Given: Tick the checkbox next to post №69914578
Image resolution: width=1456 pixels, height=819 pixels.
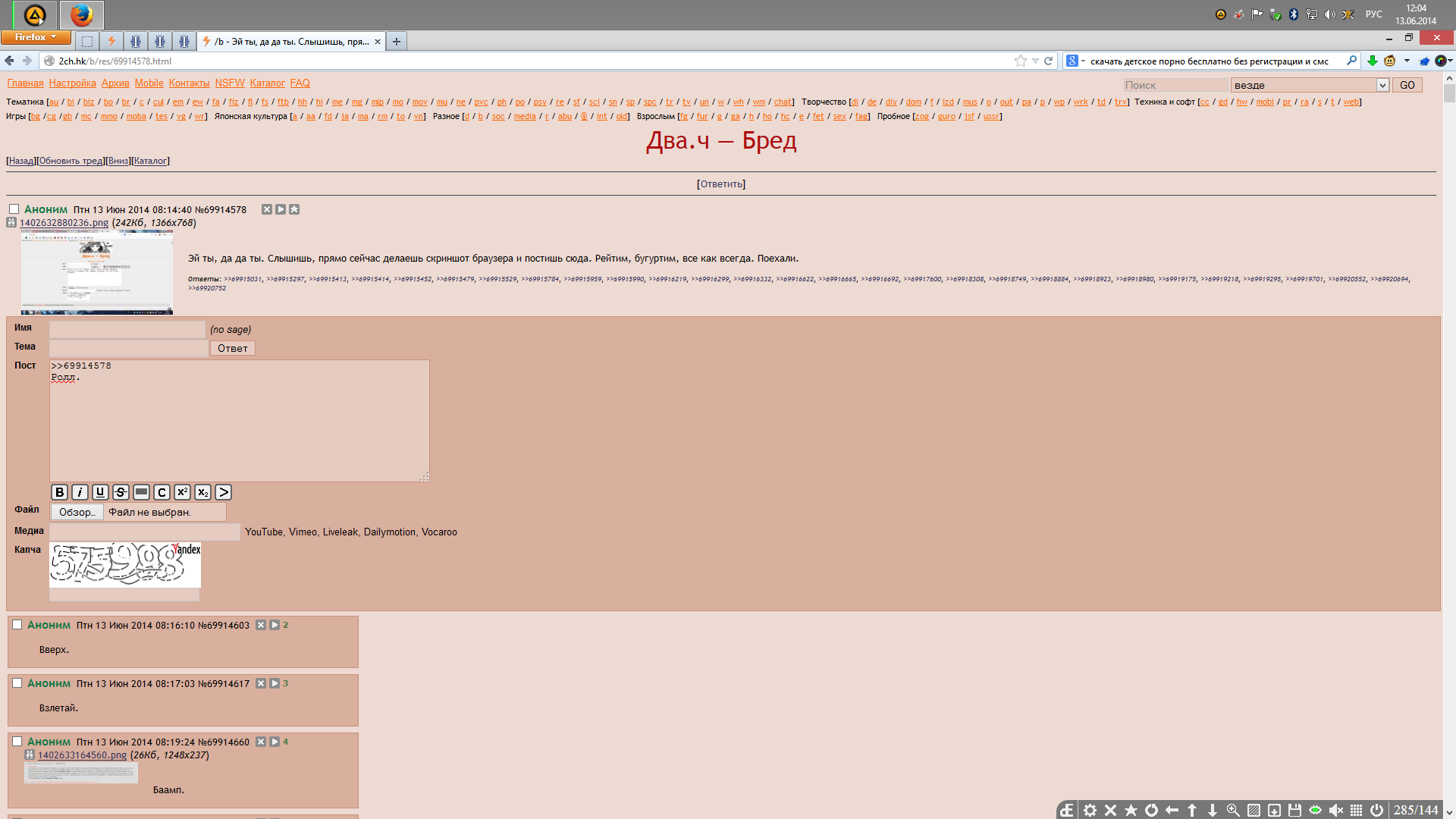Looking at the screenshot, I should pos(14,209).
